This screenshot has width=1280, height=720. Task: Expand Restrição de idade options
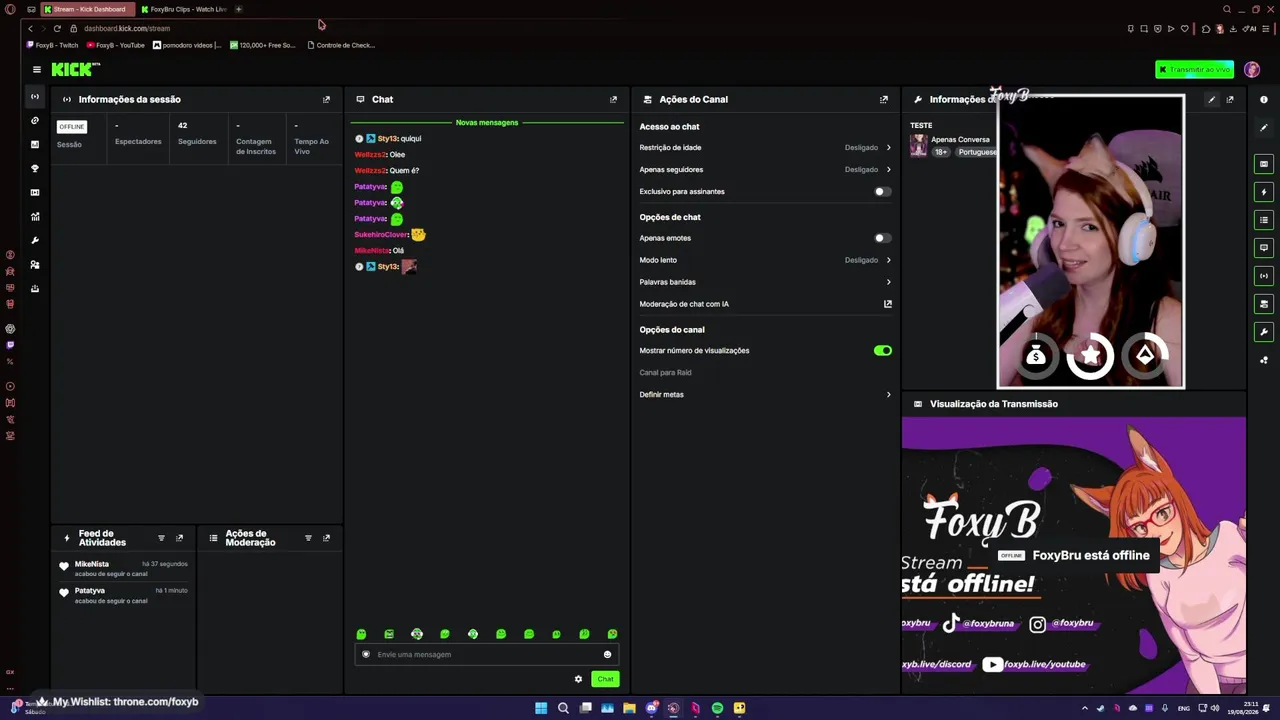[888, 148]
